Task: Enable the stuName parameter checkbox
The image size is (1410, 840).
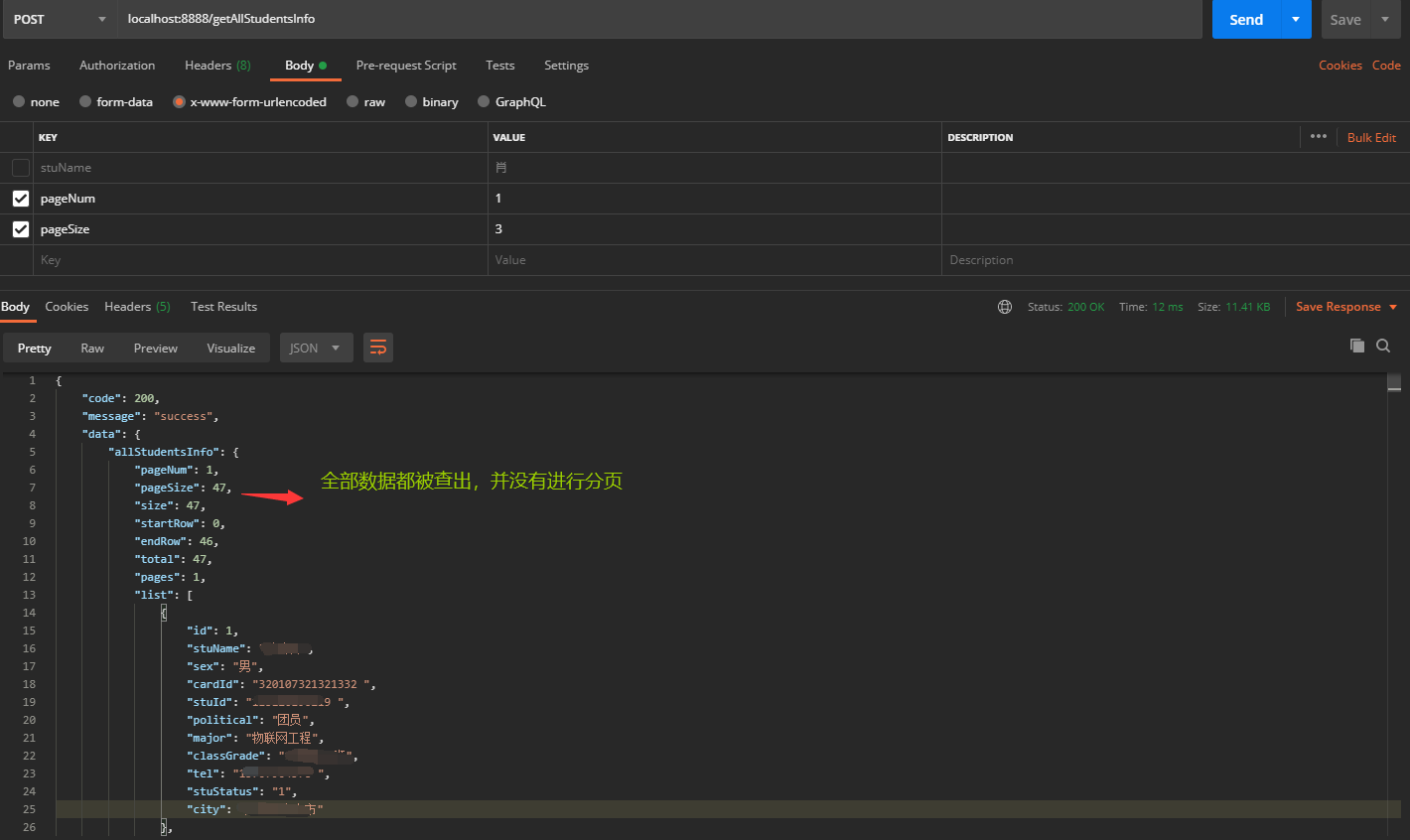Action: coord(21,168)
